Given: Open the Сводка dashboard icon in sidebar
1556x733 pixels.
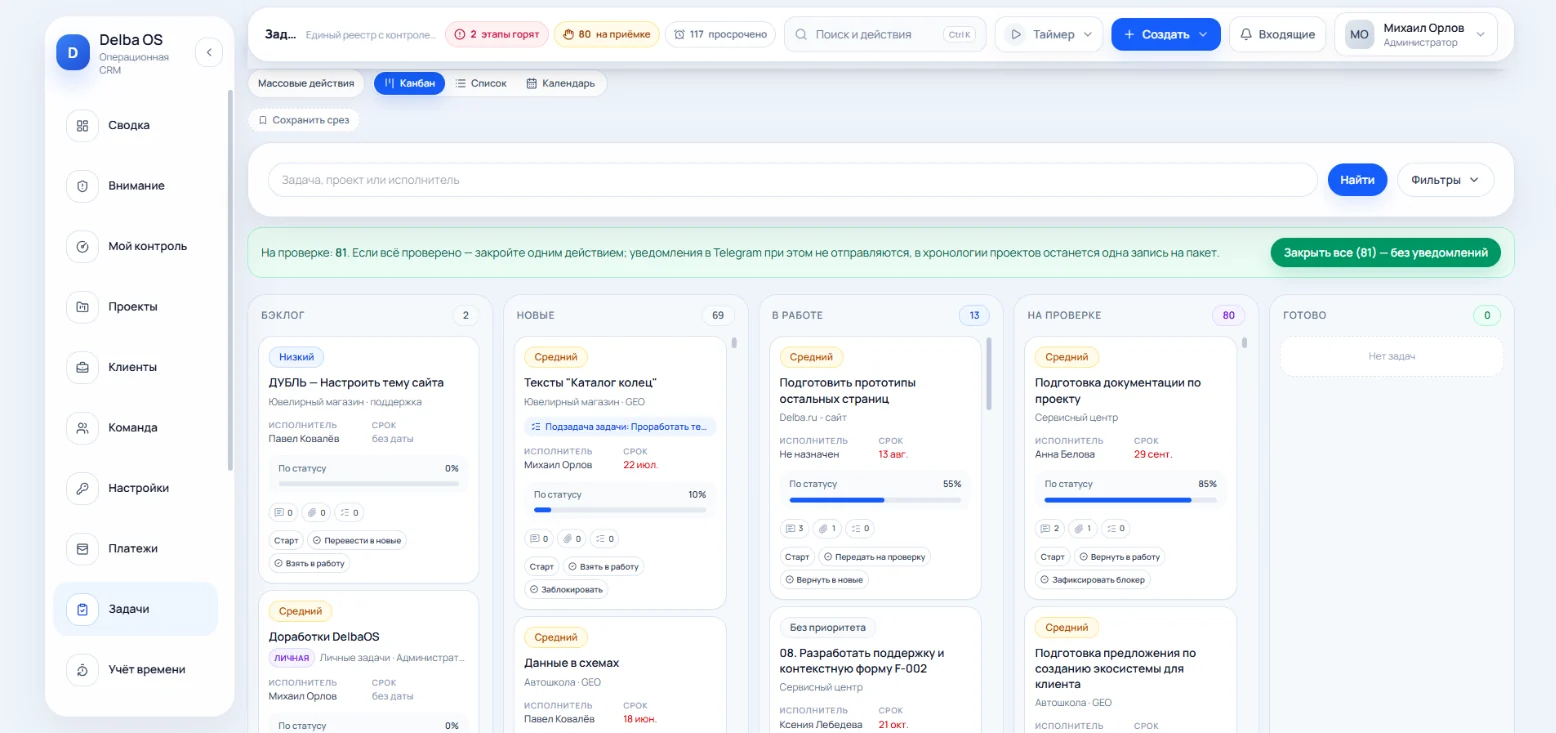Looking at the screenshot, I should [x=82, y=126].
